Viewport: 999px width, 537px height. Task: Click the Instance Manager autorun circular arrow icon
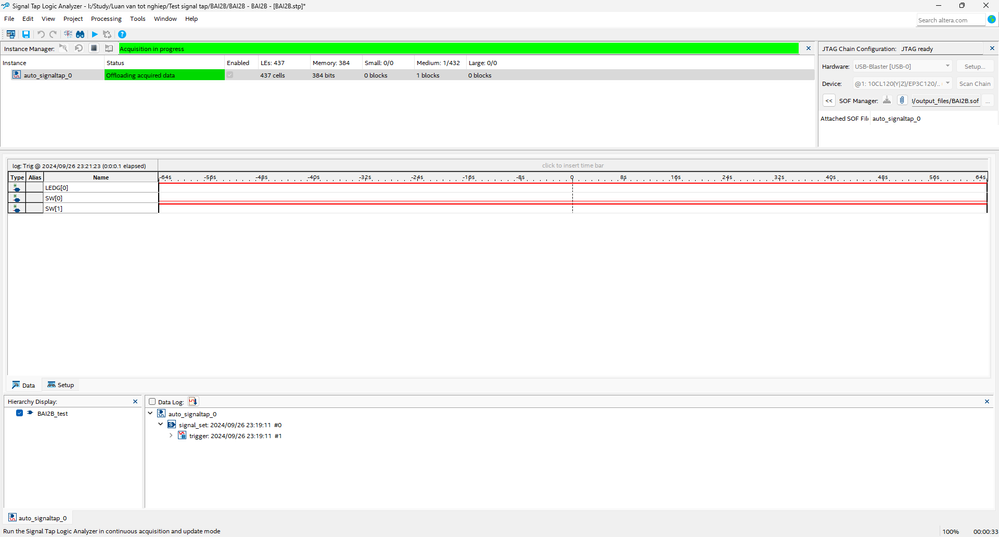pyautogui.click(x=79, y=48)
